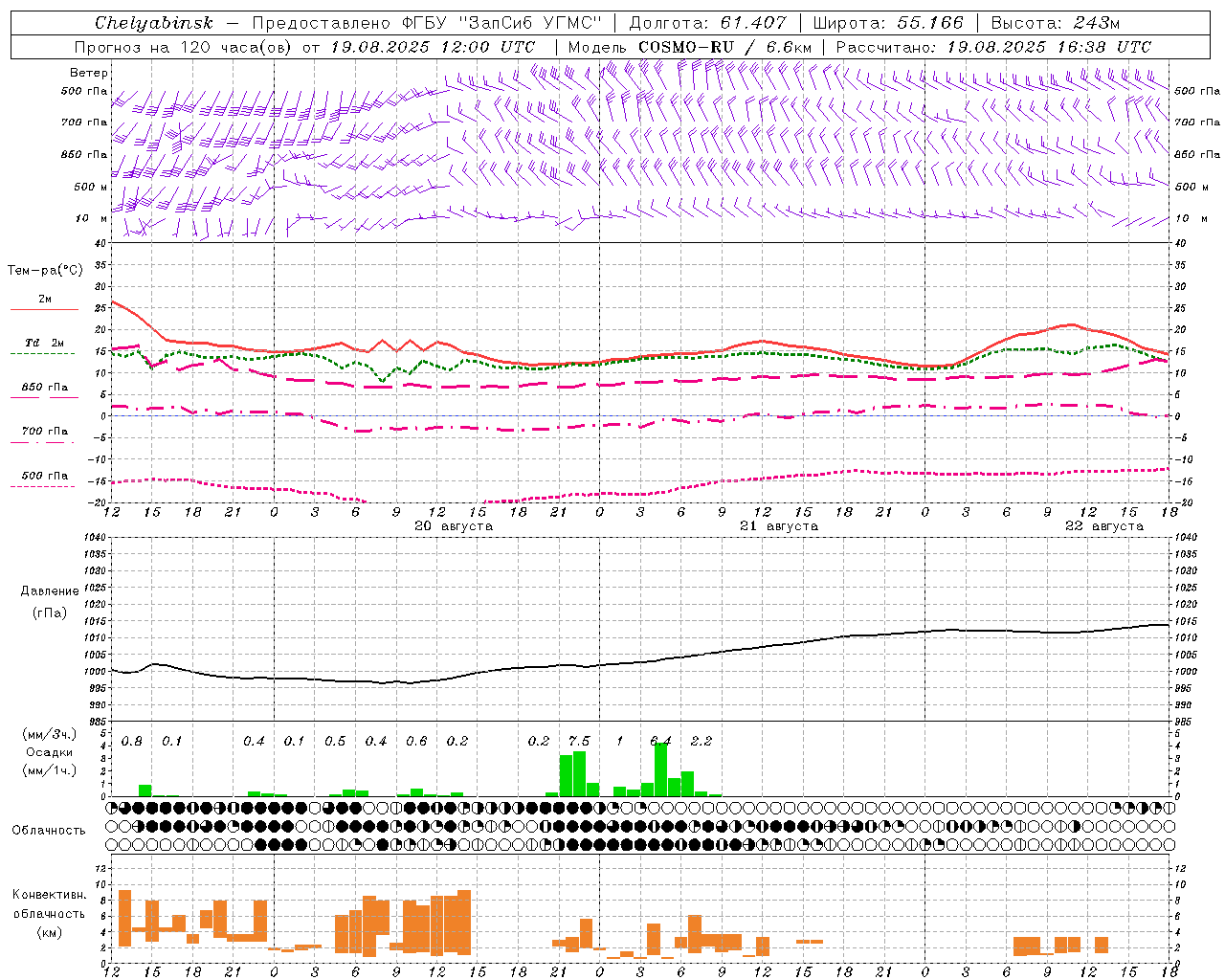The height and width of the screenshot is (980, 1225).
Task: Click the '500 гПа' temperature legend entry
Action: 44,476
